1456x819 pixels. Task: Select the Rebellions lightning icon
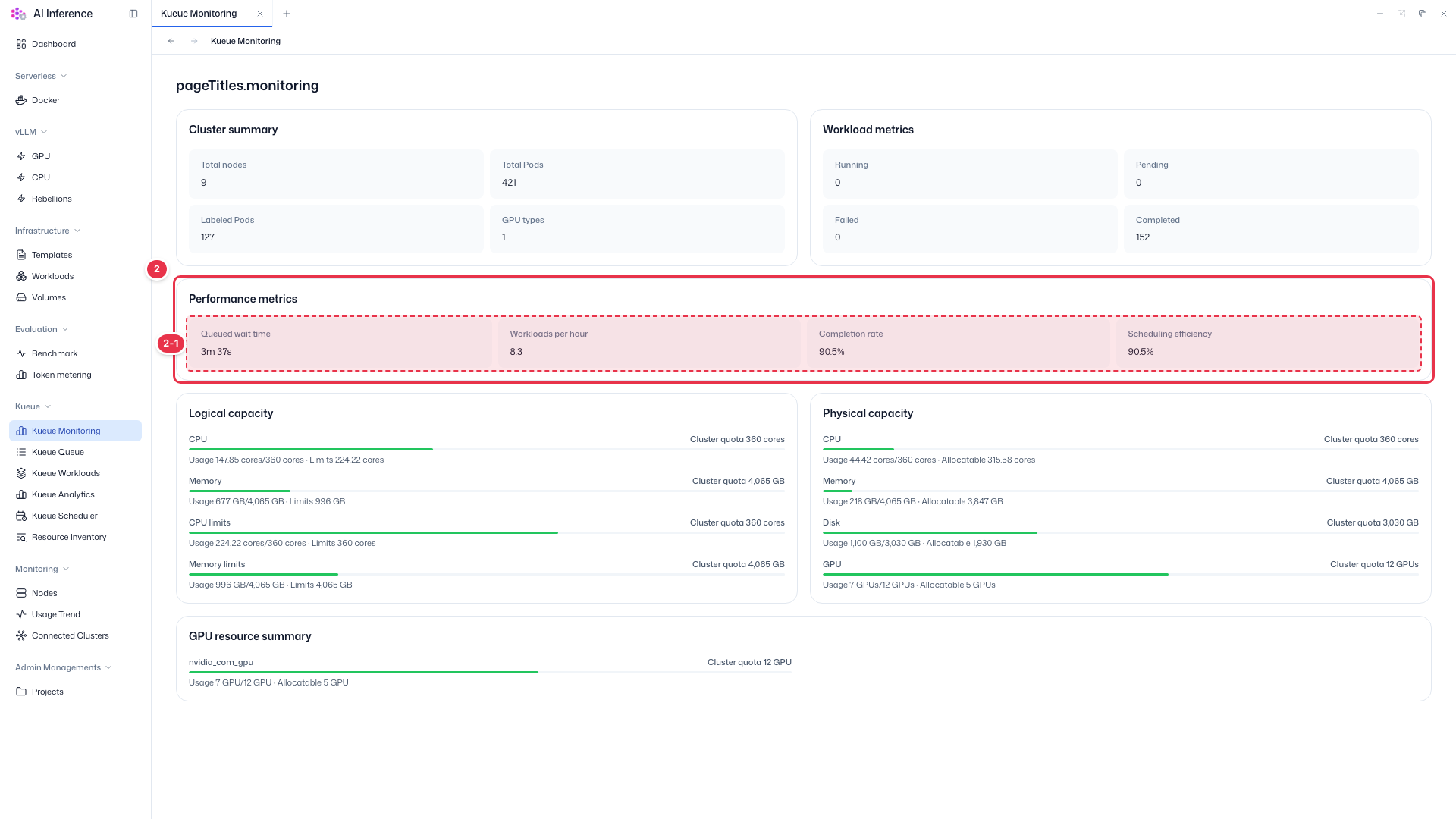tap(21, 199)
